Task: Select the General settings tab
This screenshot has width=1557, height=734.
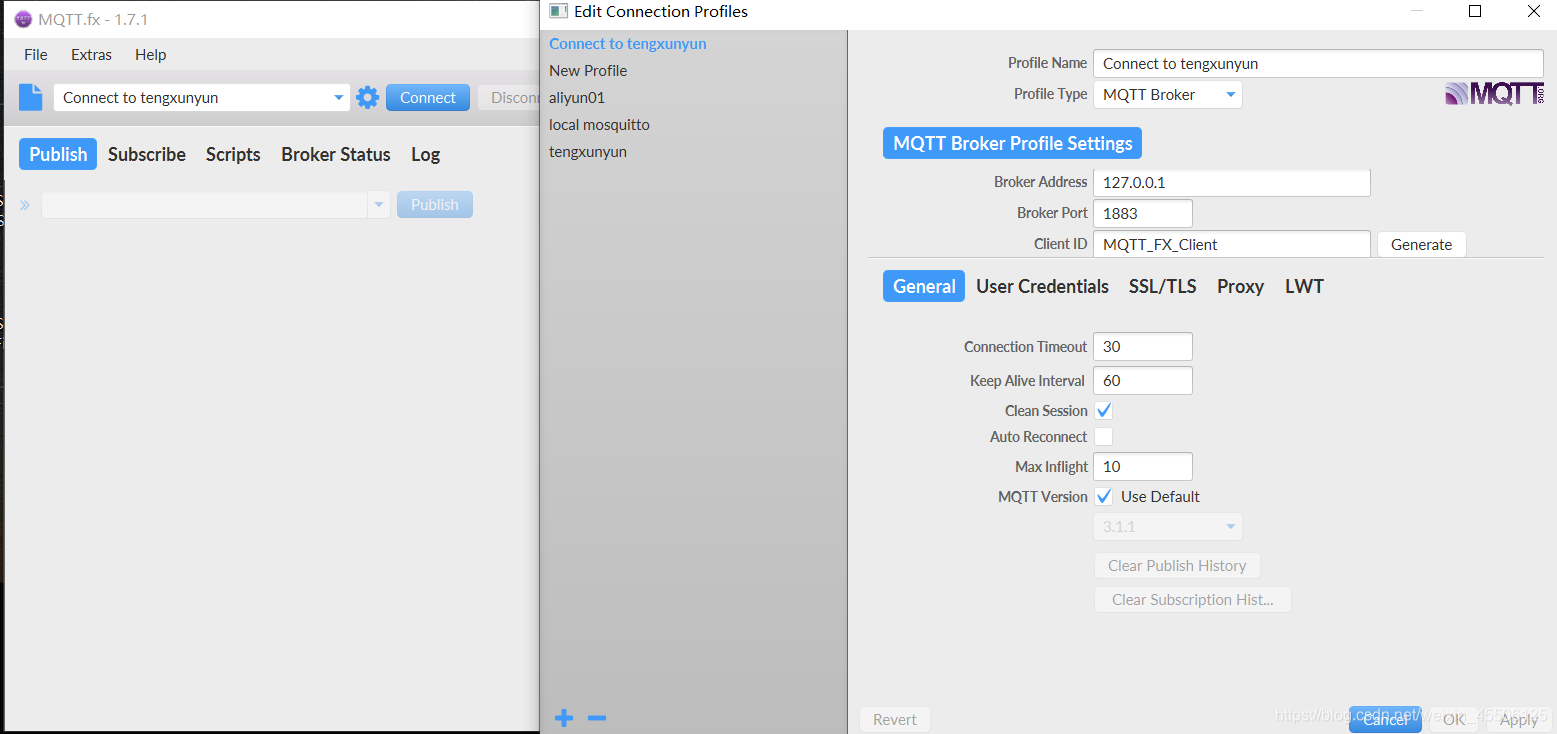Action: tap(924, 286)
